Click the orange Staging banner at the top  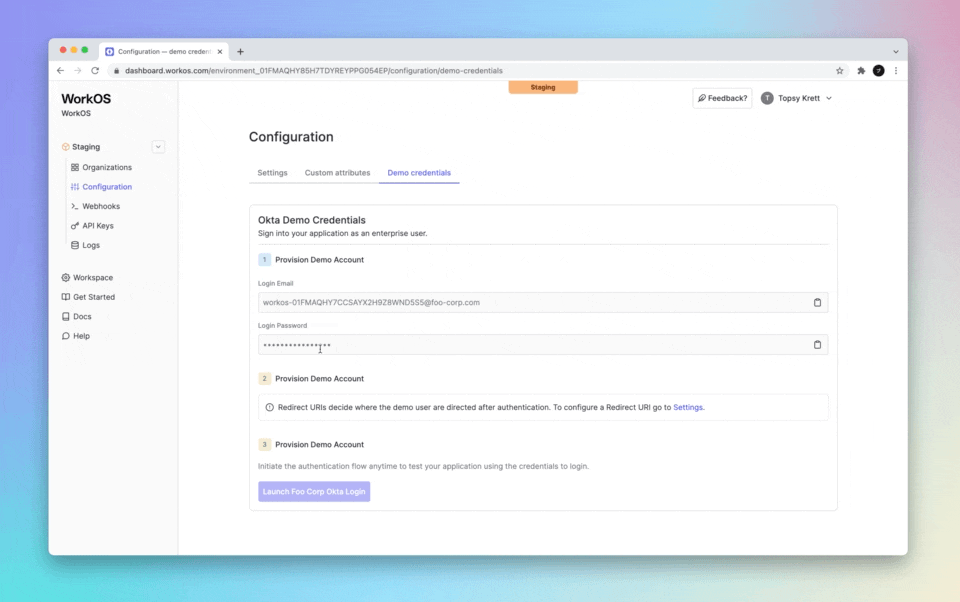tap(542, 87)
